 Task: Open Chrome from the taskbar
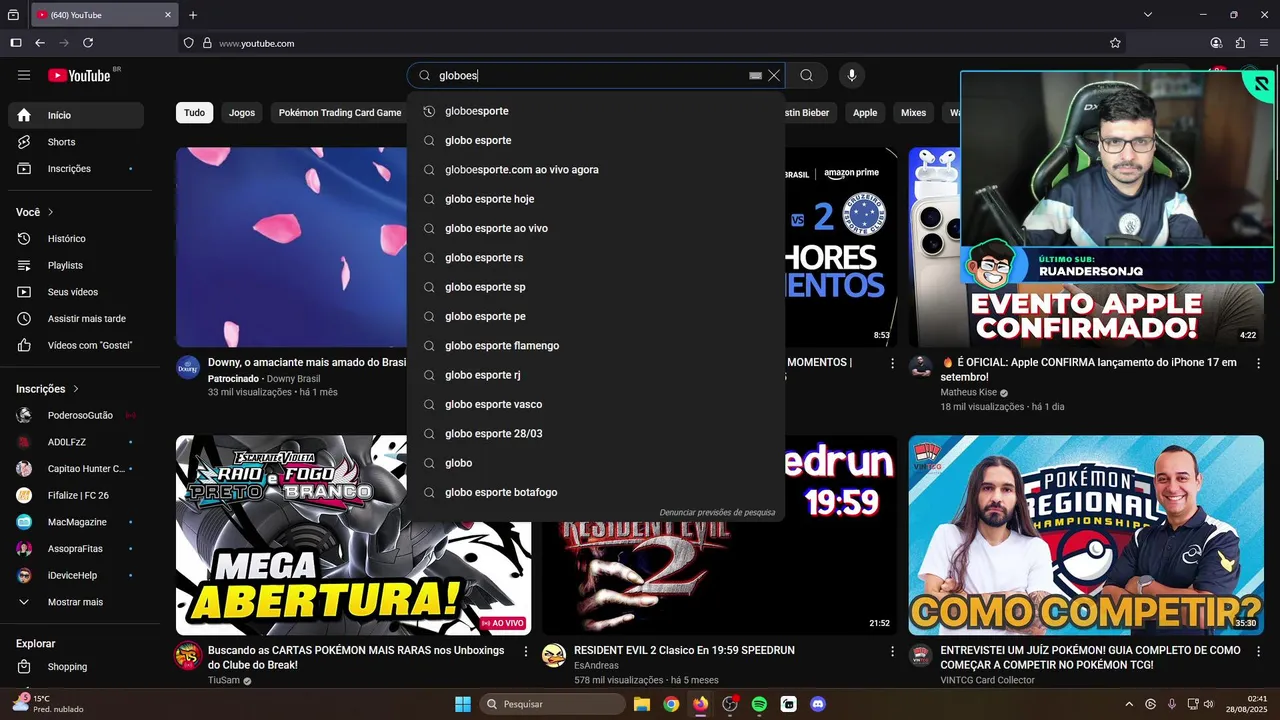coord(671,704)
